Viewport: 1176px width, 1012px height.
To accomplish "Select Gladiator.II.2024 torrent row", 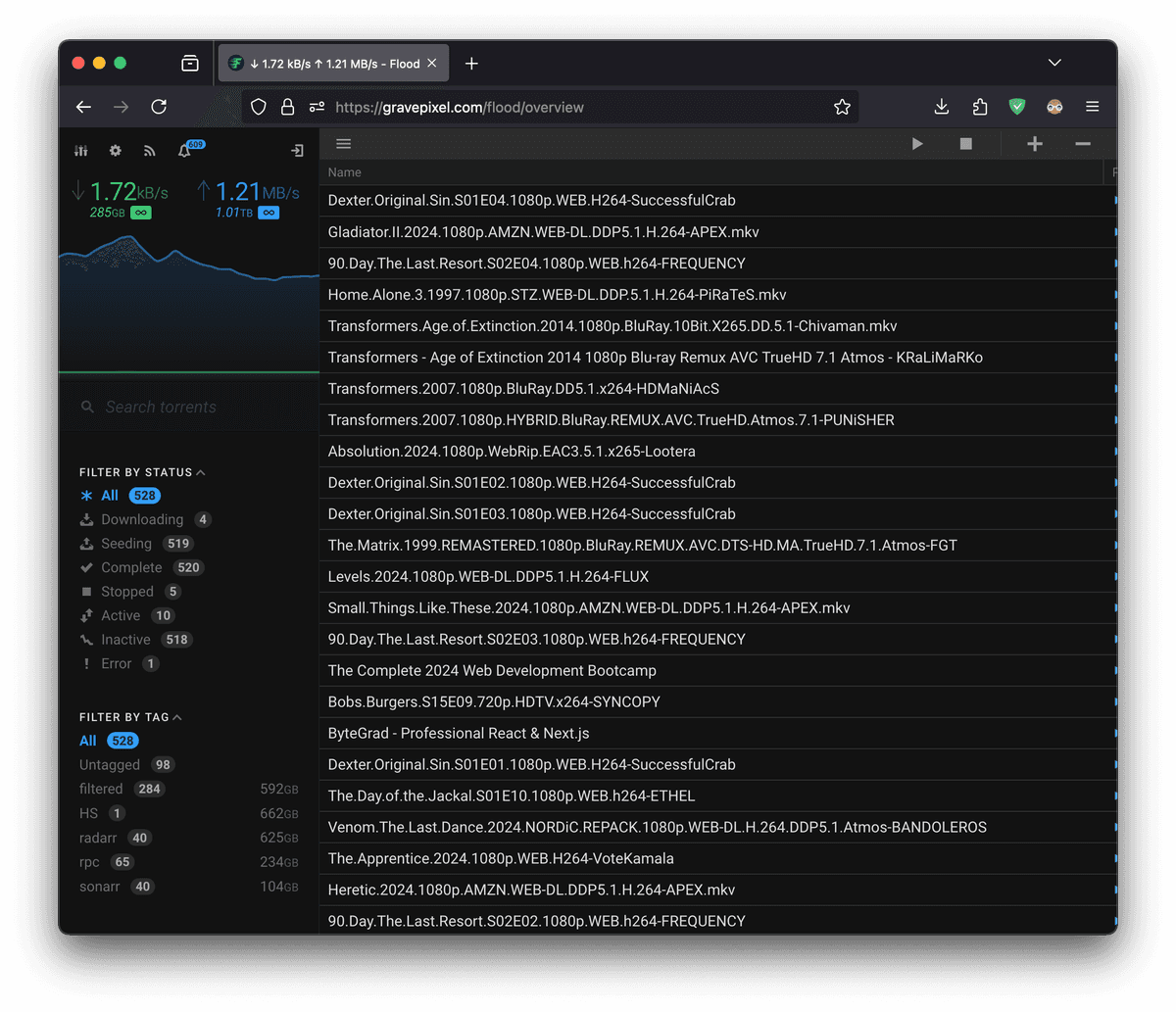I will pos(718,232).
